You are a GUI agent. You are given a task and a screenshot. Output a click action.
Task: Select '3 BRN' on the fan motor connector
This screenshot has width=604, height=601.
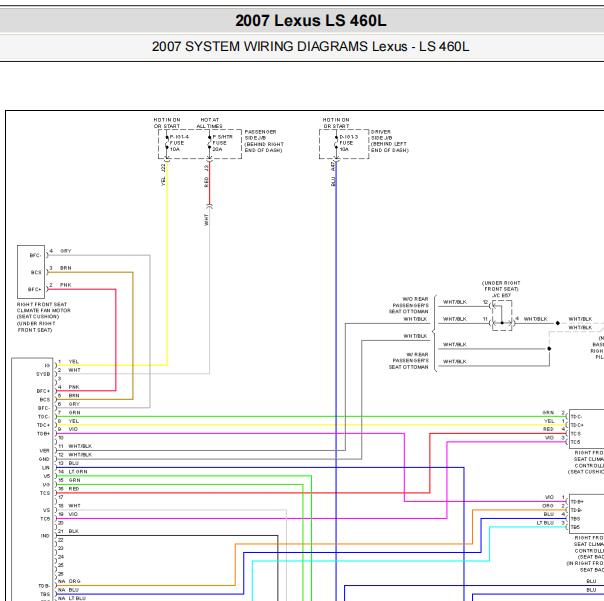pyautogui.click(x=60, y=268)
